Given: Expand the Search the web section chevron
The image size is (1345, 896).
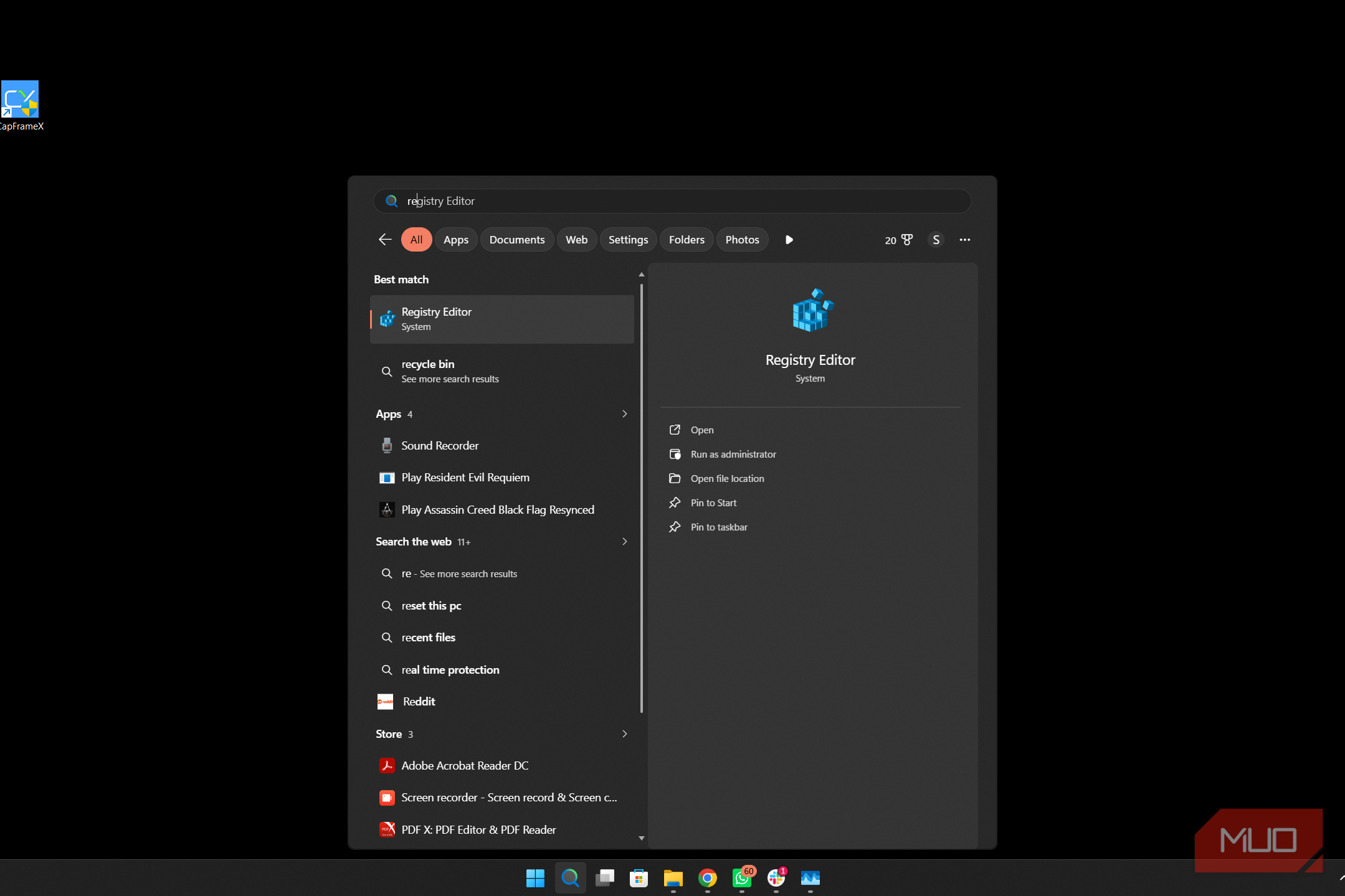Looking at the screenshot, I should coord(624,542).
